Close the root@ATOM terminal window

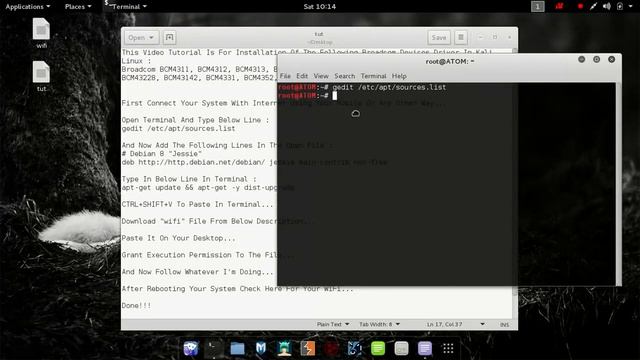(x=611, y=60)
